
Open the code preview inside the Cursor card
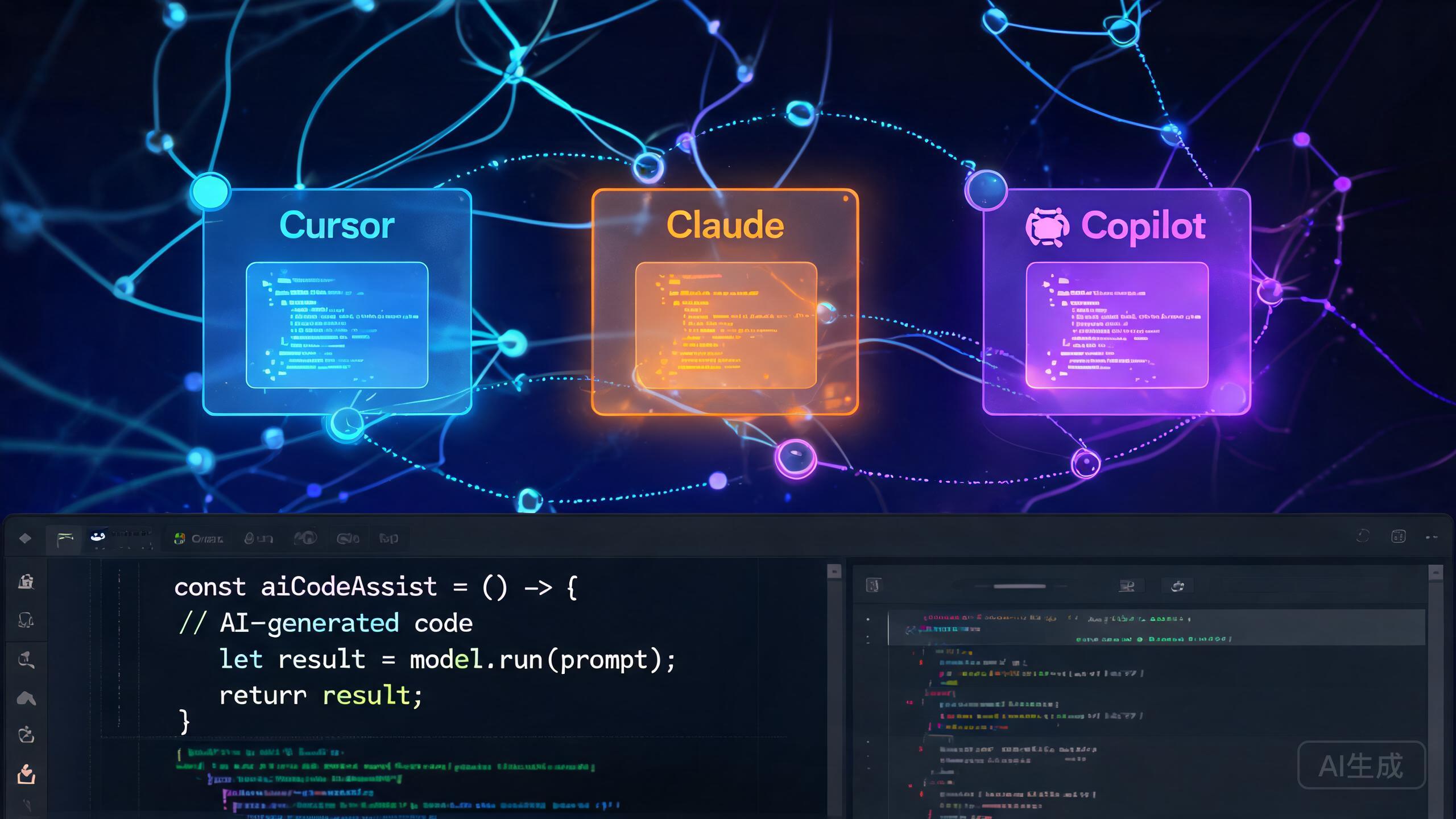pyautogui.click(x=337, y=325)
